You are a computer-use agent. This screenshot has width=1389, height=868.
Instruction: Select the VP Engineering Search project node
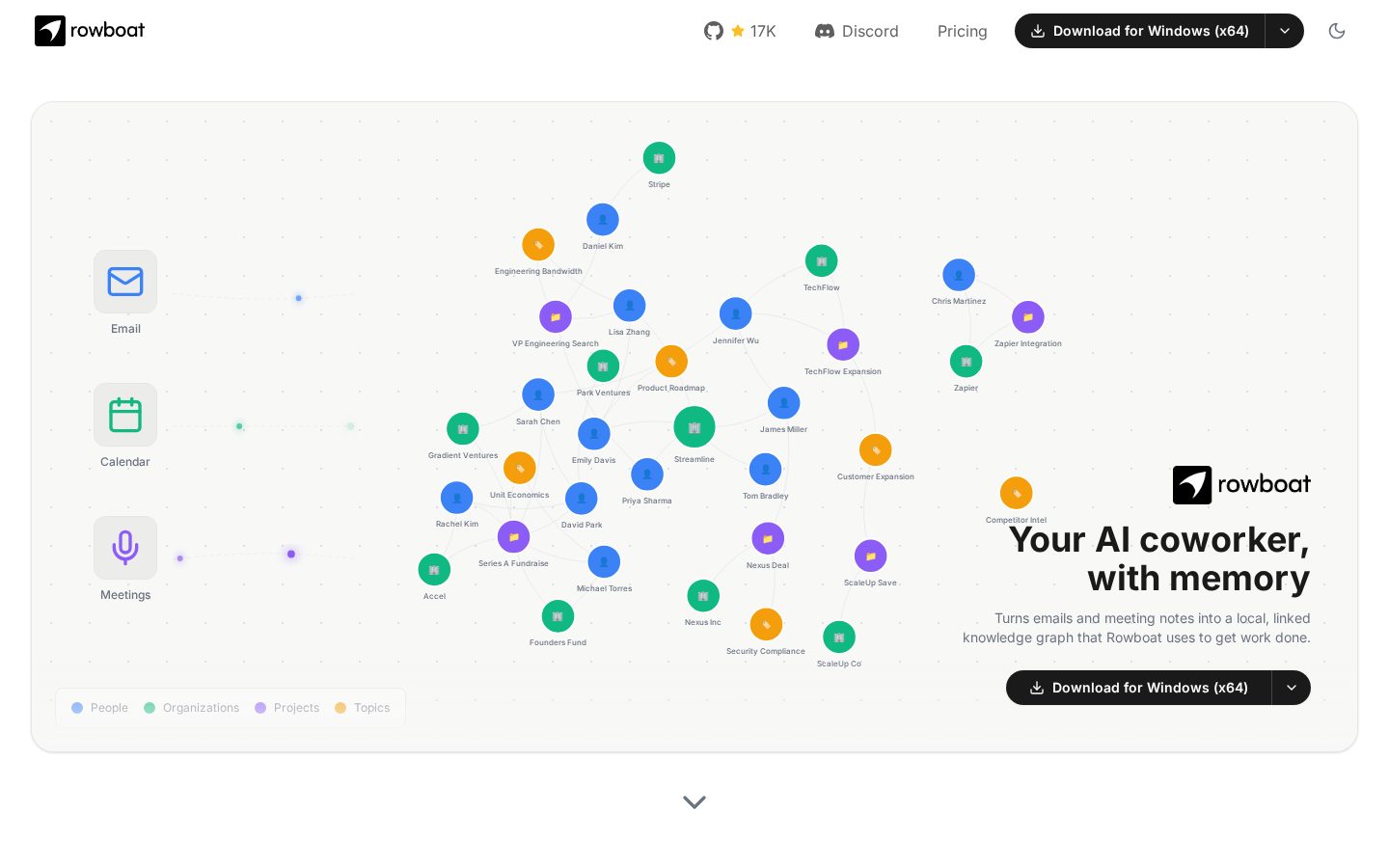[556, 317]
